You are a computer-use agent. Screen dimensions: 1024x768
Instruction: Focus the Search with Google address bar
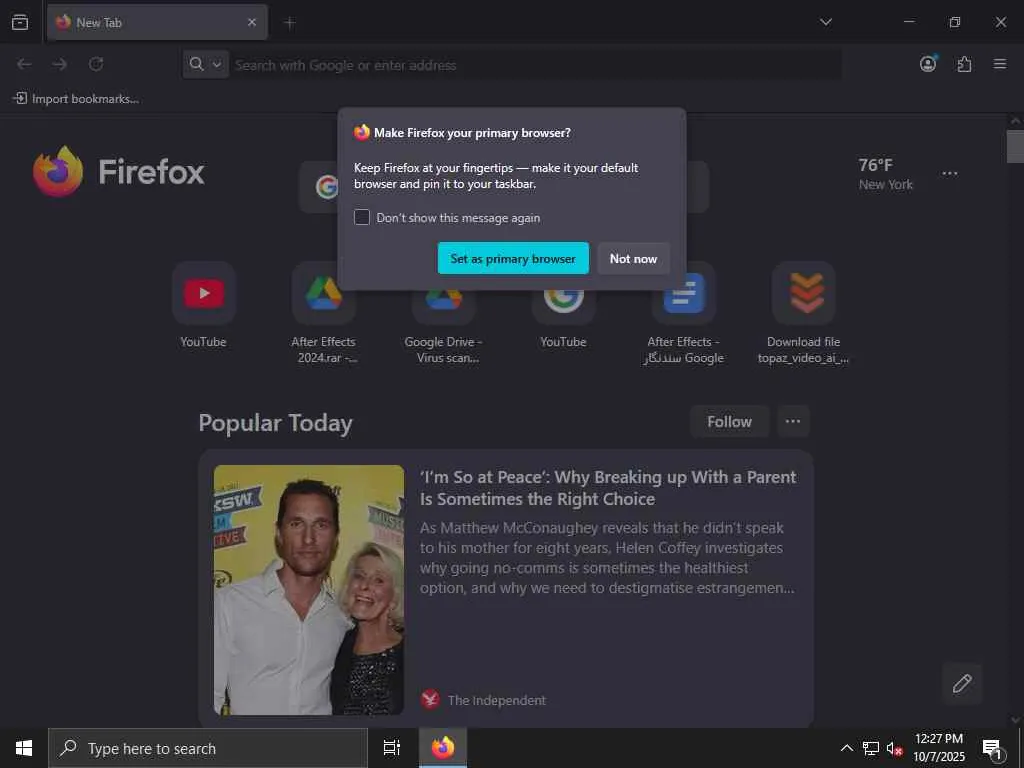tap(536, 65)
